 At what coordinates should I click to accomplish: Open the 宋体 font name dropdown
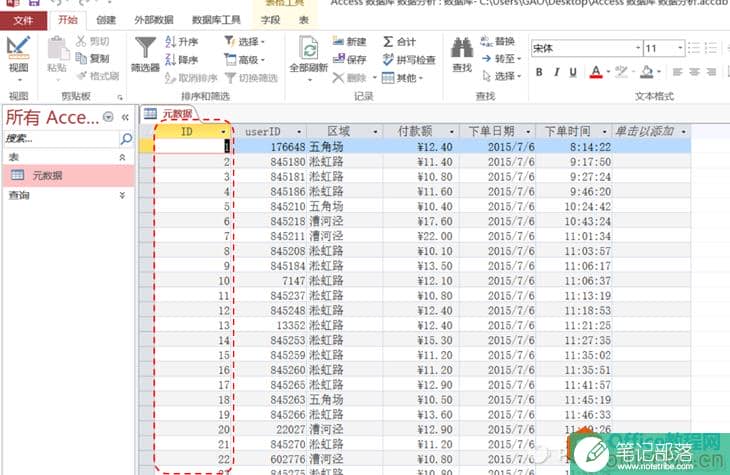(638, 48)
